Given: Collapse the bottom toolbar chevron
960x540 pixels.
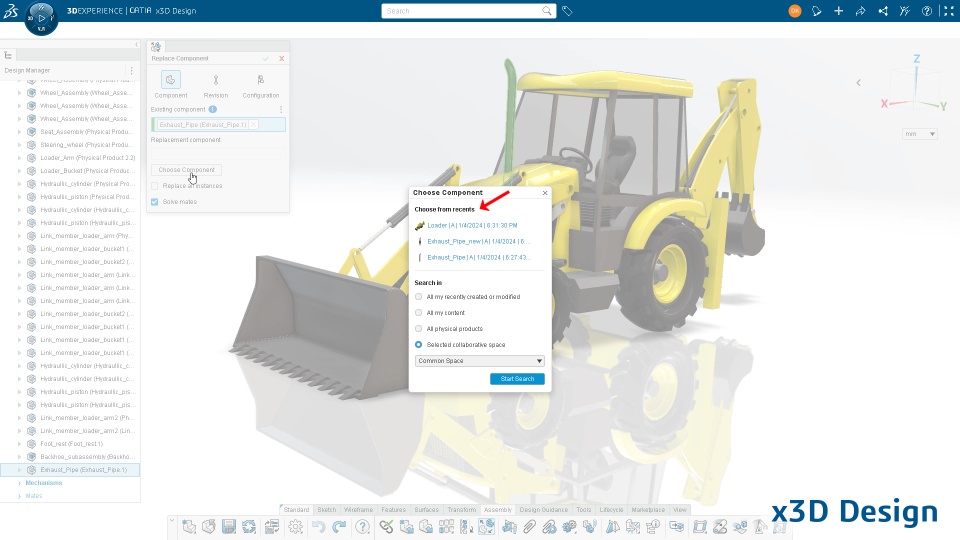Looking at the screenshot, I should [x=172, y=521].
